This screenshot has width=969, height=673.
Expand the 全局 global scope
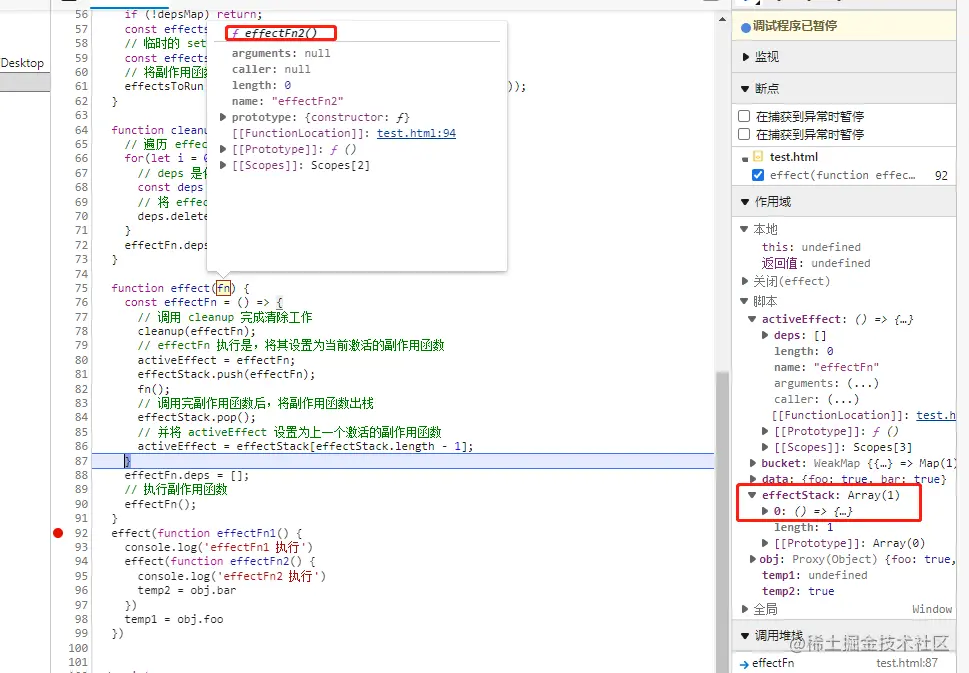click(x=744, y=609)
